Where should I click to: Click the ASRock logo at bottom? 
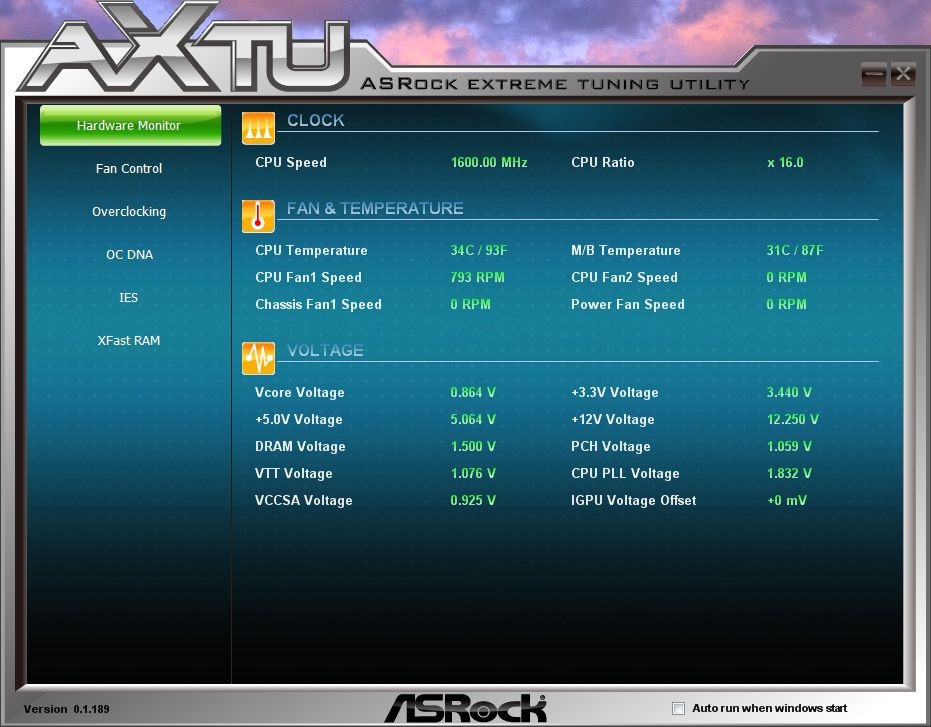click(466, 708)
